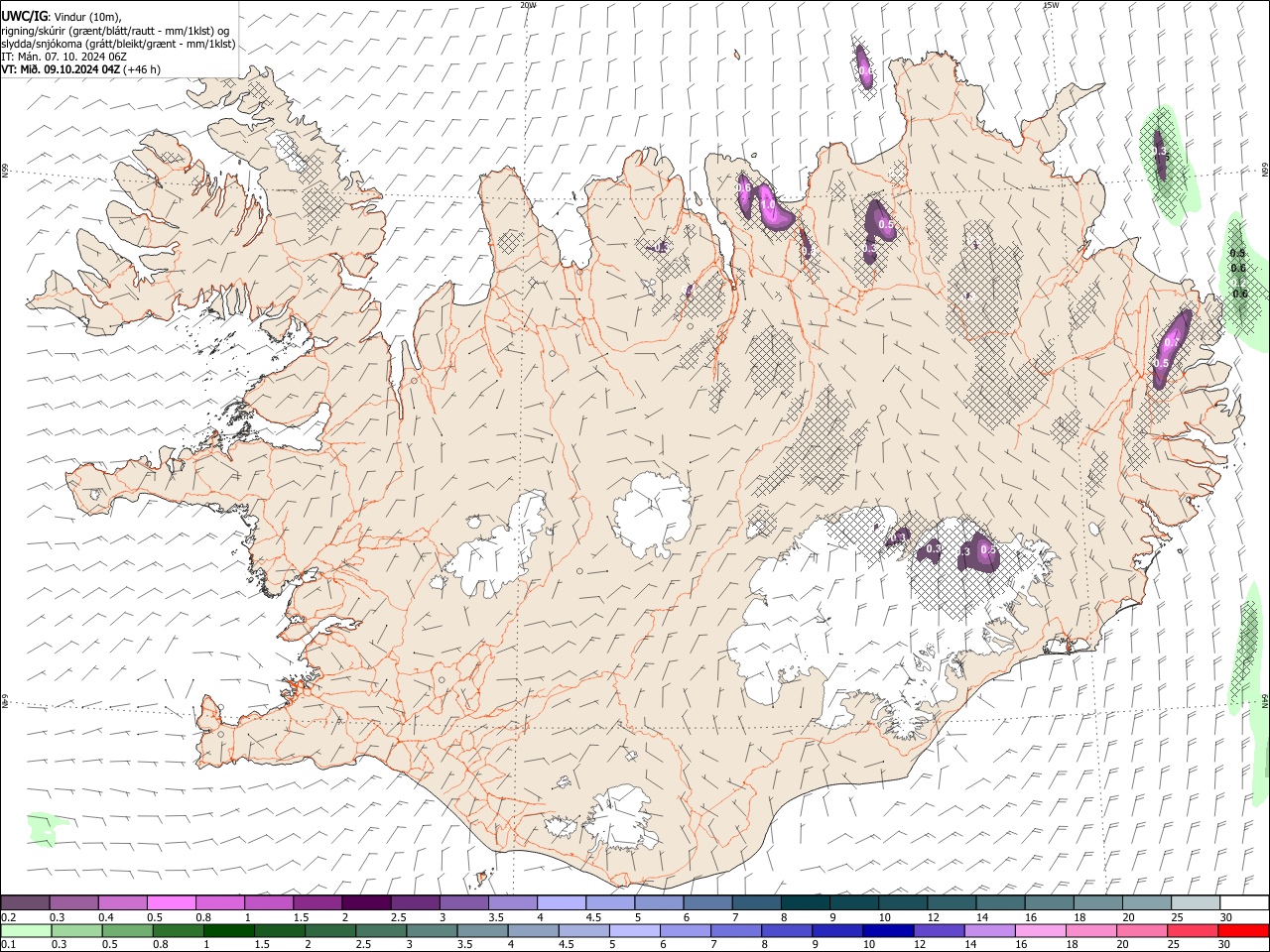Click the lower legend swatch between 7 and 8

point(736,930)
